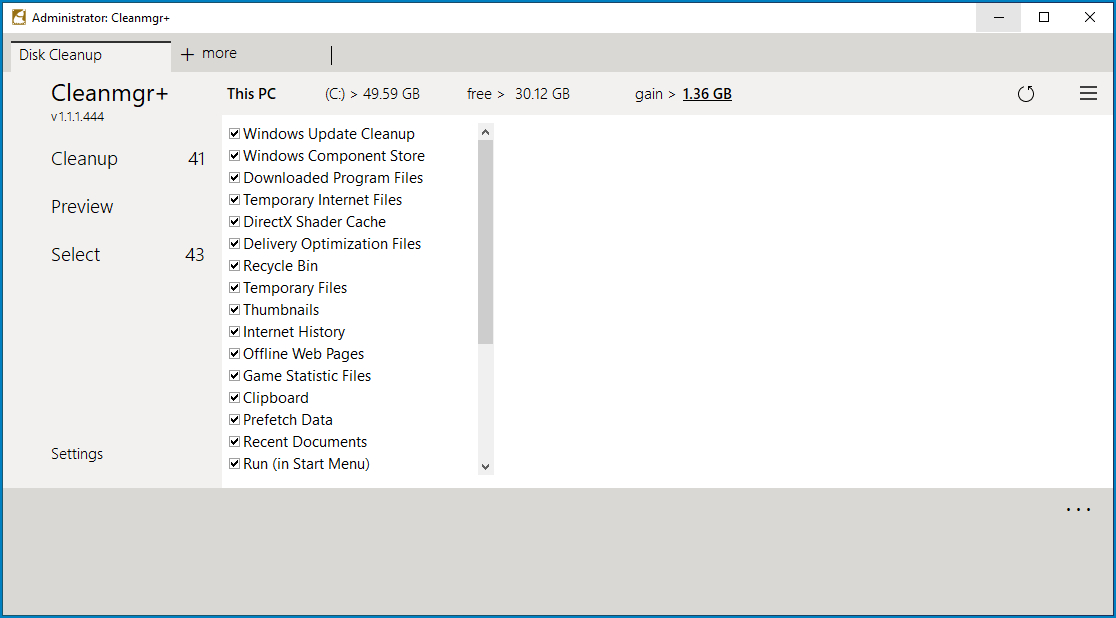This screenshot has width=1116, height=618.
Task: Maximize the Cleanmgr+ window
Action: coord(1044,18)
